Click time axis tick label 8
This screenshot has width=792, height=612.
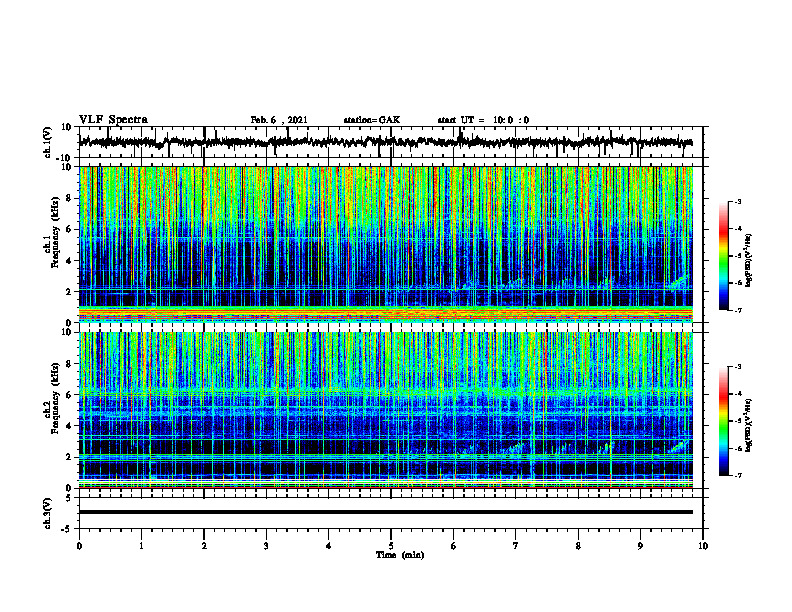tap(578, 546)
